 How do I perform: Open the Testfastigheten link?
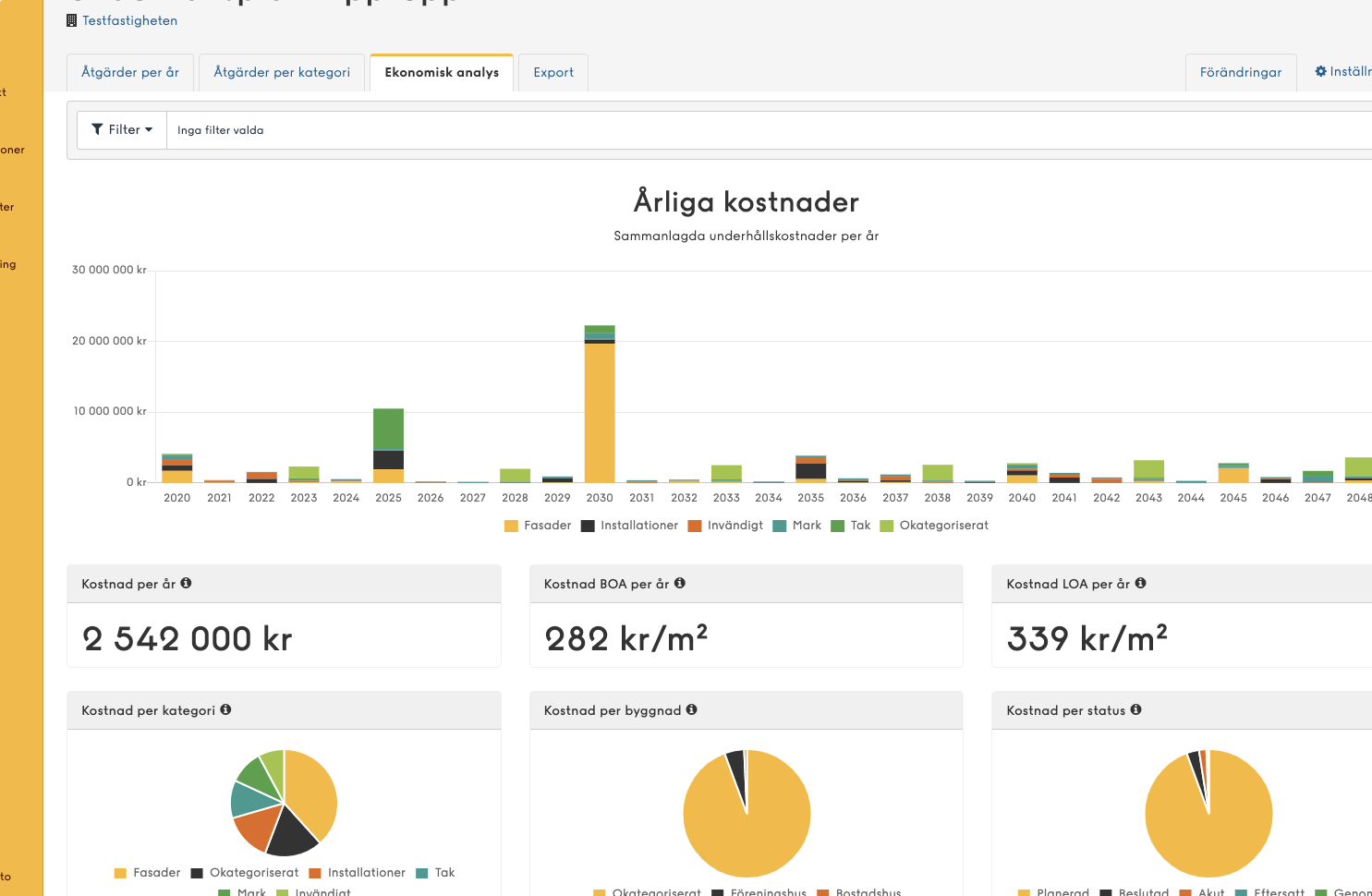(129, 20)
